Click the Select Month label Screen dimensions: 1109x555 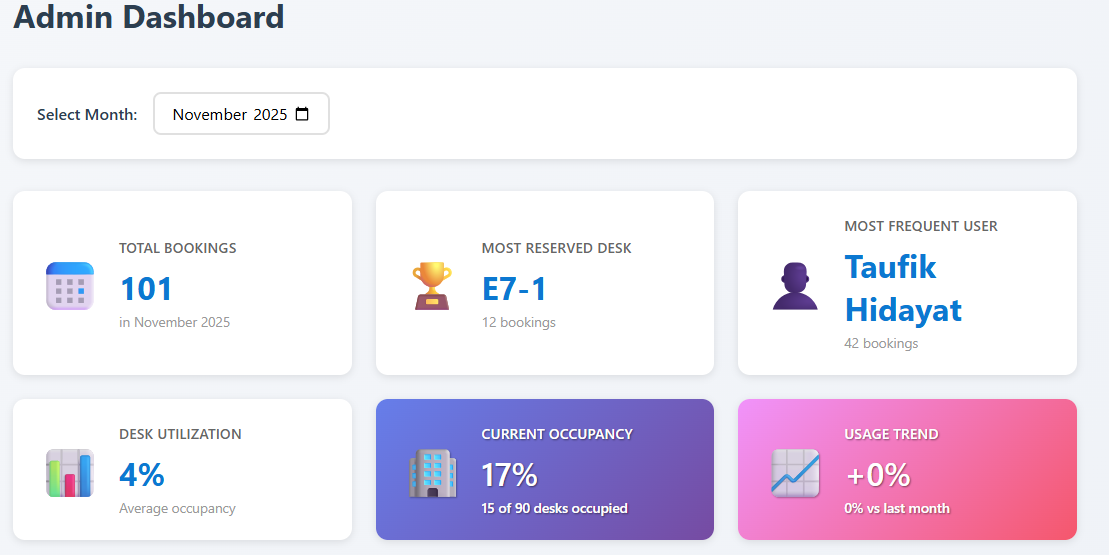(87, 115)
